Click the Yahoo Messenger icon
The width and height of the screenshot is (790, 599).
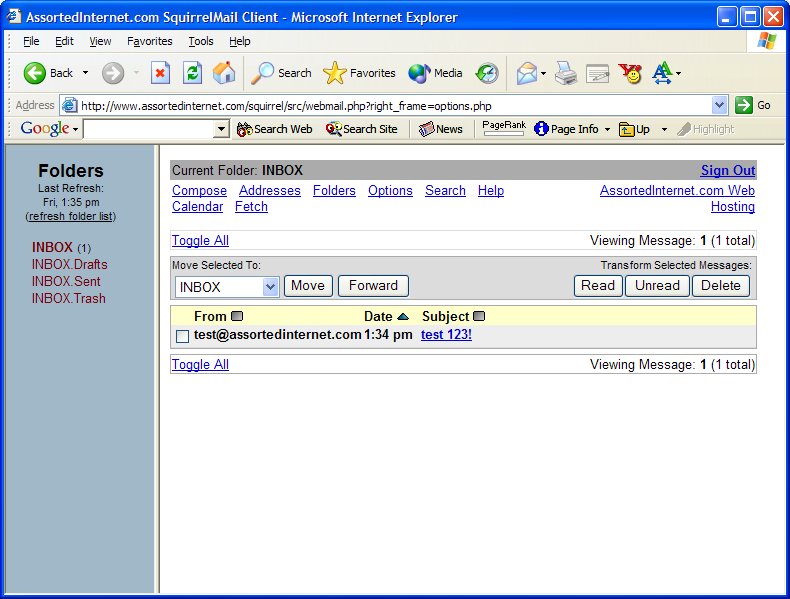(x=630, y=73)
